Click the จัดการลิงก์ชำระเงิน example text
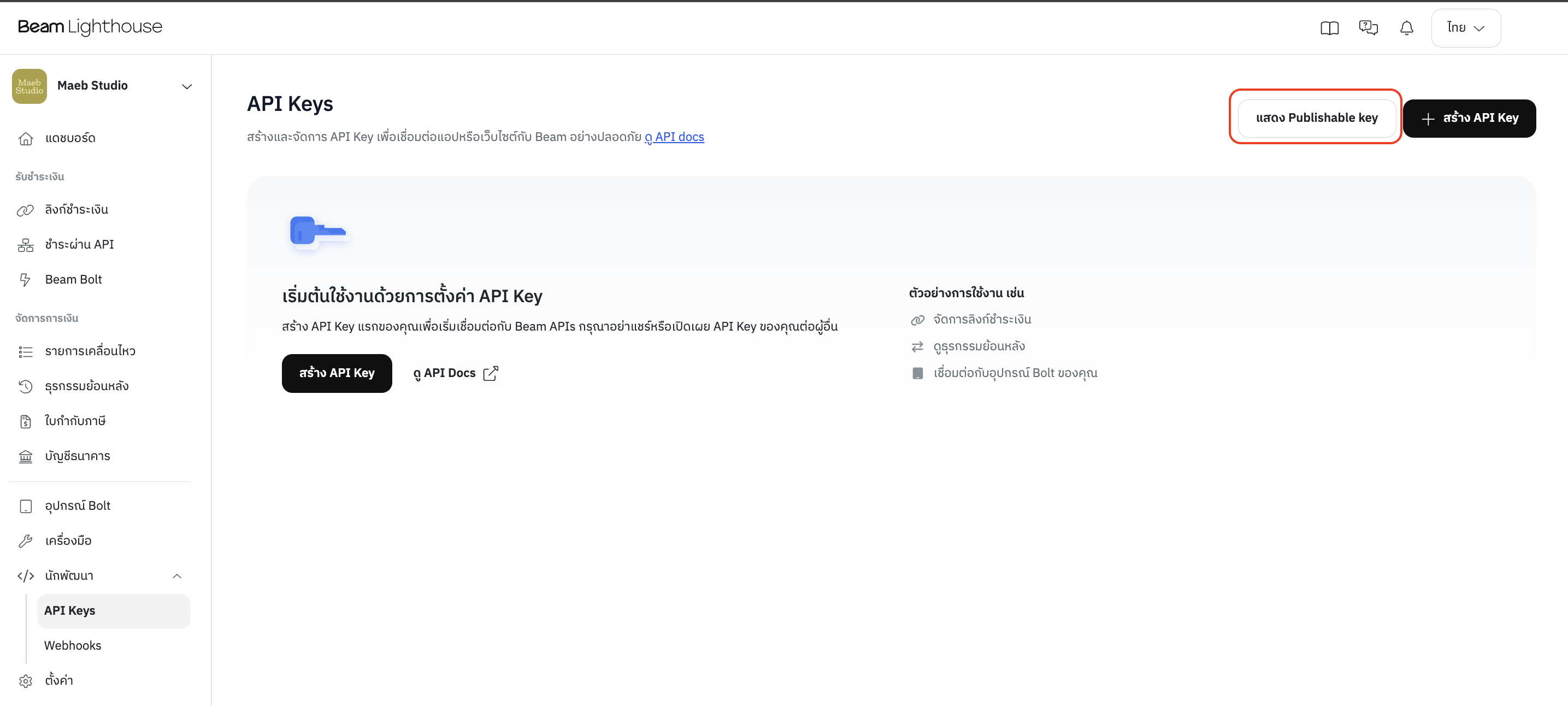This screenshot has height=706, width=1568. 982,320
